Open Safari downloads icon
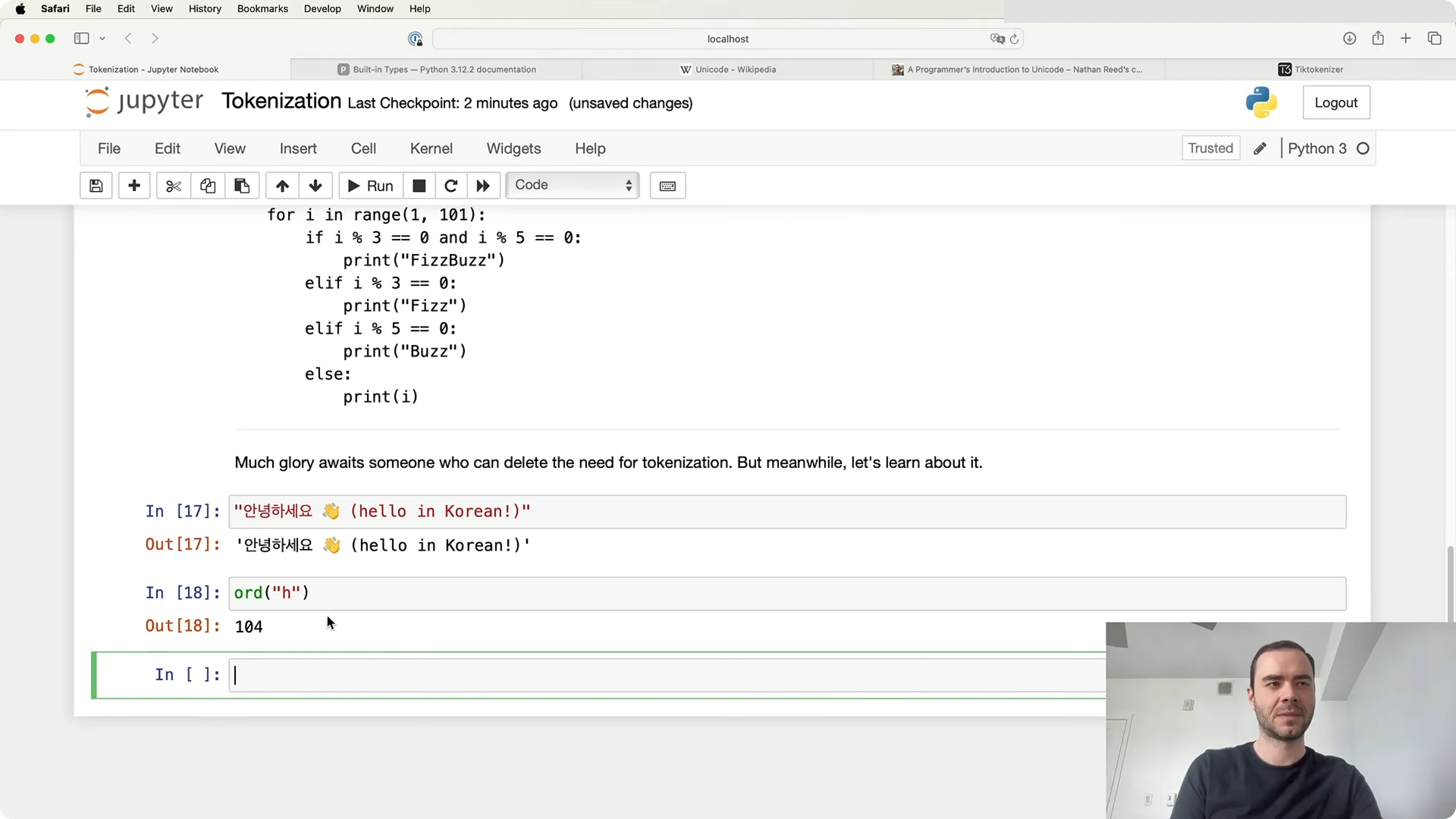1456x819 pixels. click(x=1350, y=38)
